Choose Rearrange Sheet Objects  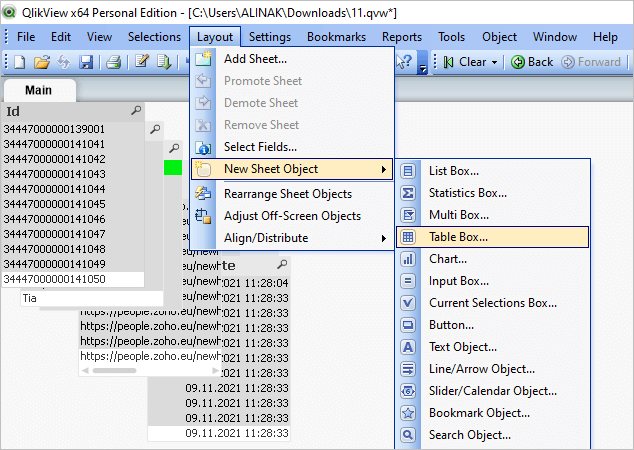287,194
